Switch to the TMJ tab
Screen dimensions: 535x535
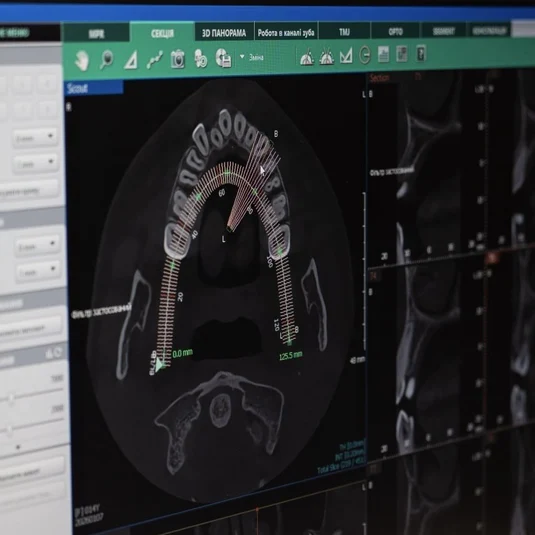click(344, 32)
